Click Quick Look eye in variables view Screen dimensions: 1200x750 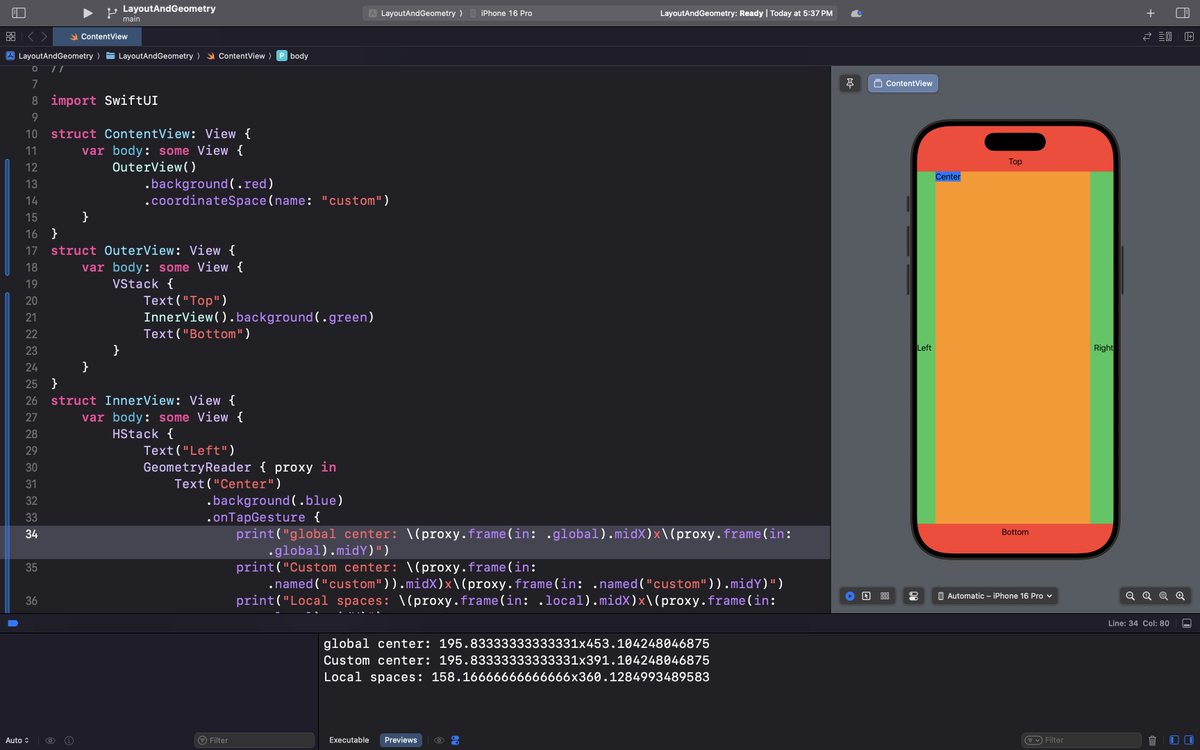click(50, 740)
